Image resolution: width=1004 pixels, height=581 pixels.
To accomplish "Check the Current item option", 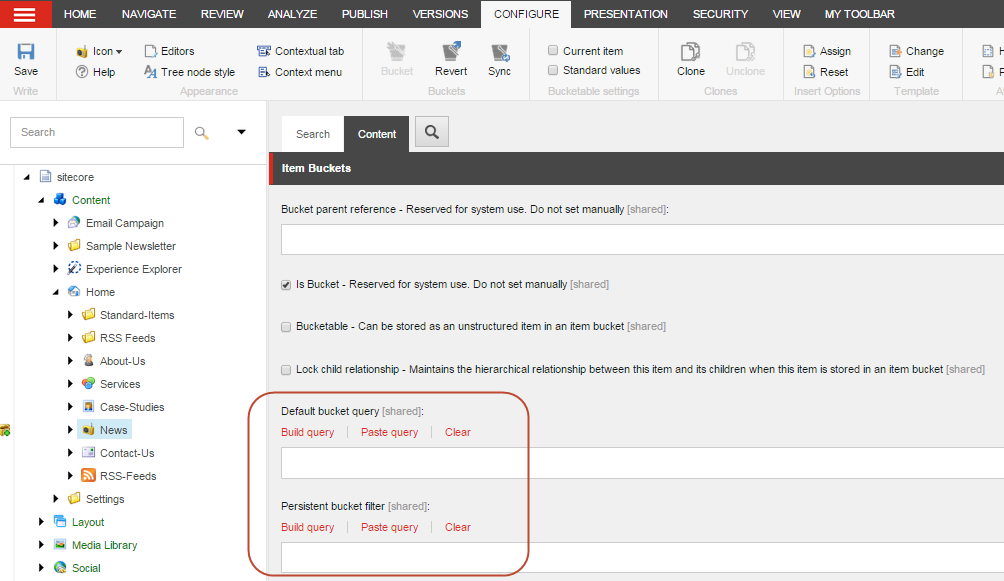I will (552, 50).
